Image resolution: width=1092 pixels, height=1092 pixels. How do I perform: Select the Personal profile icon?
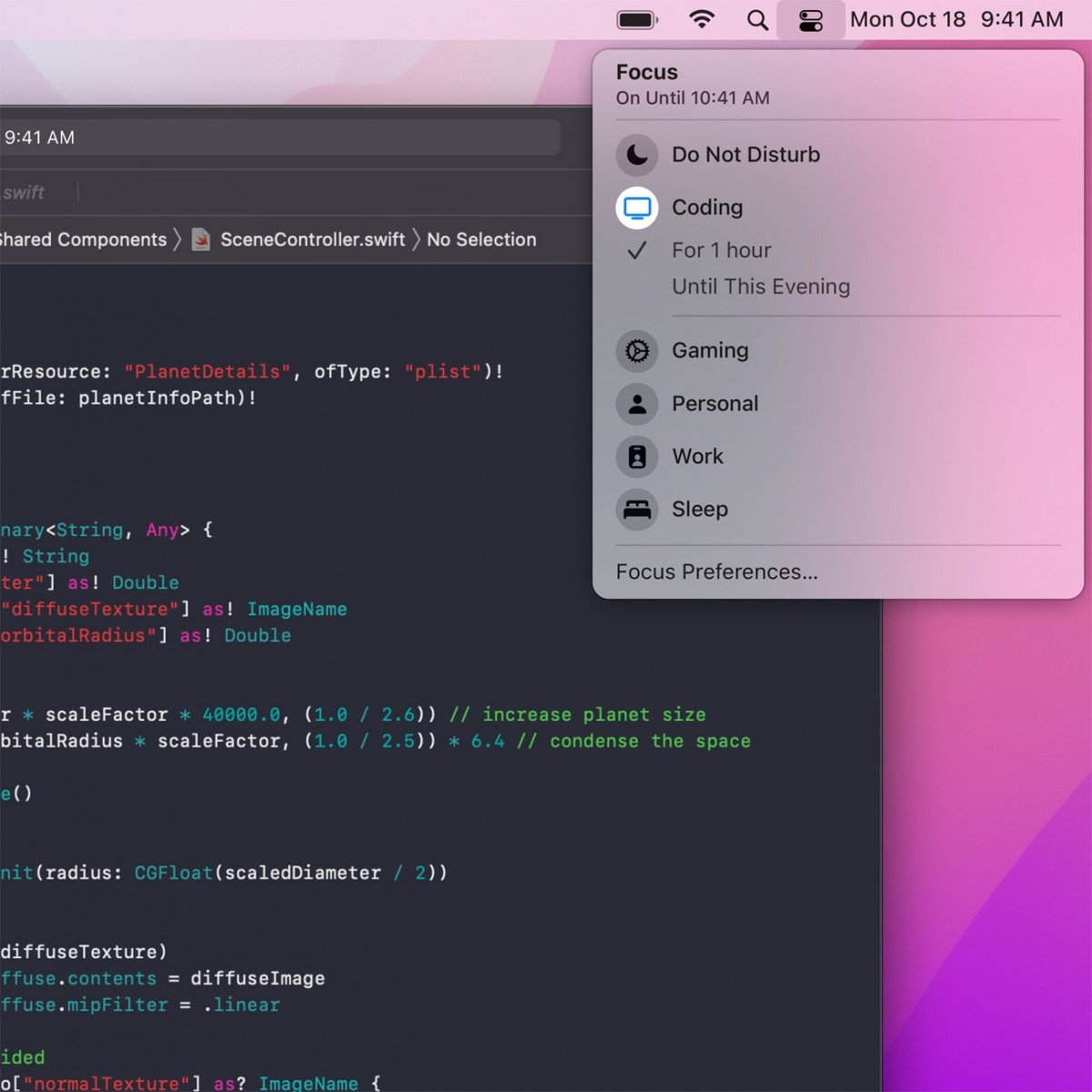click(x=637, y=404)
